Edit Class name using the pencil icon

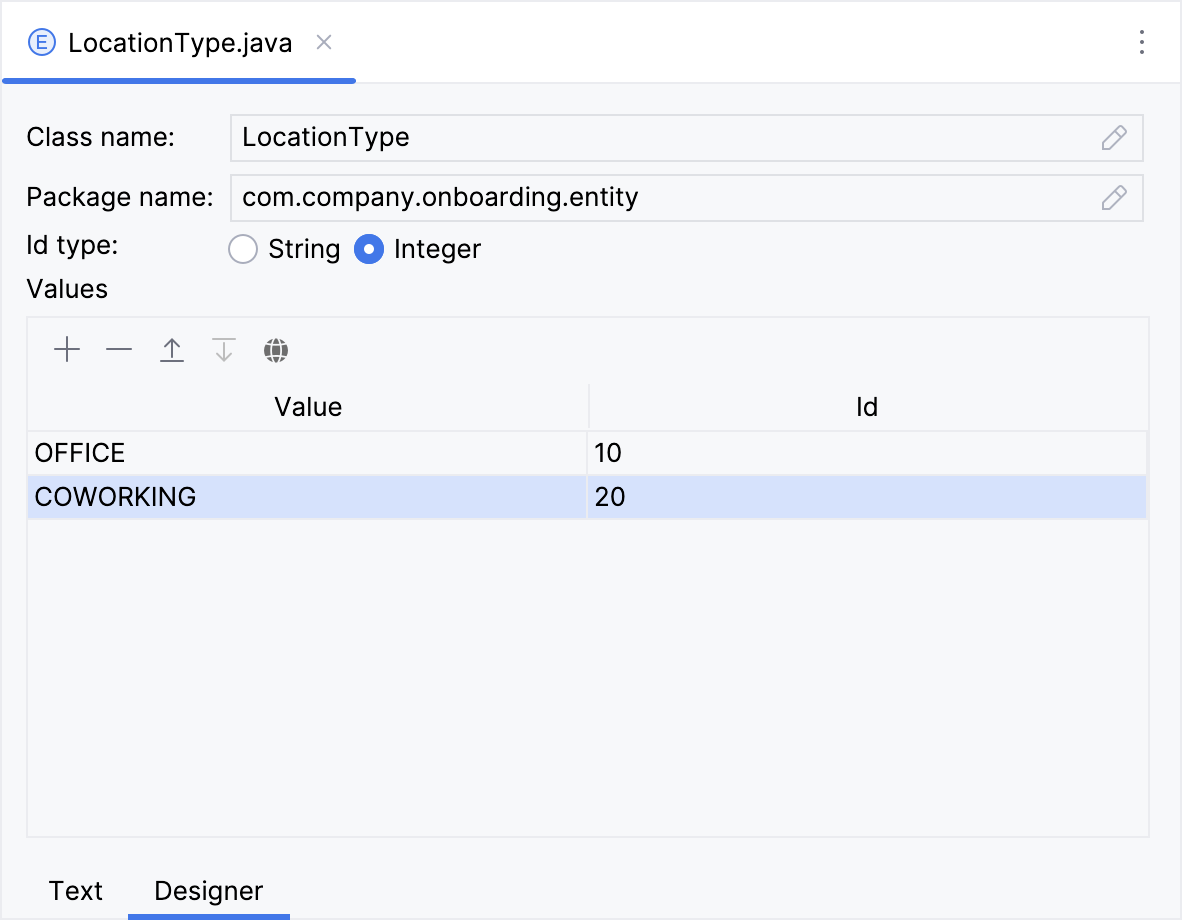[1113, 138]
